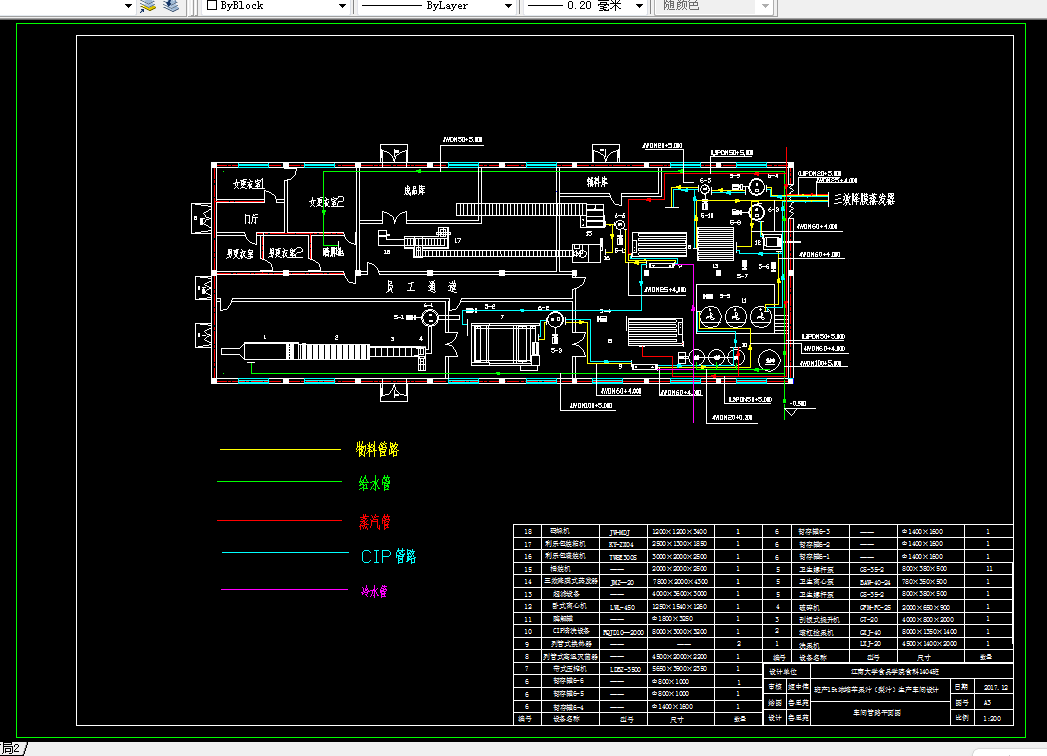Click the 4000×800×2000 size cell
The height and width of the screenshot is (756, 1047).
coord(929,620)
